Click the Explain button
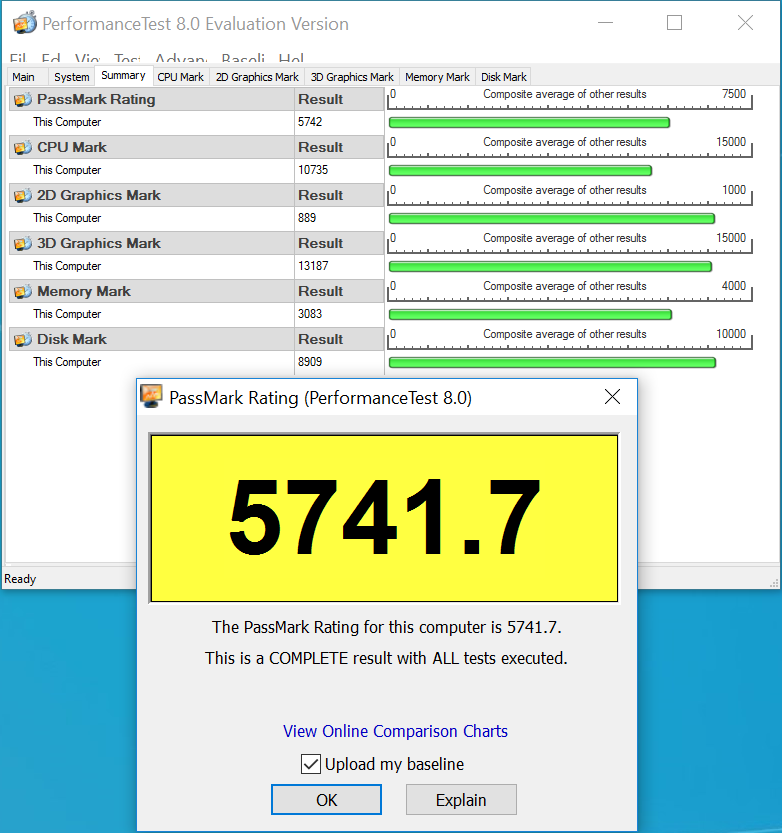This screenshot has height=833, width=782. click(461, 800)
